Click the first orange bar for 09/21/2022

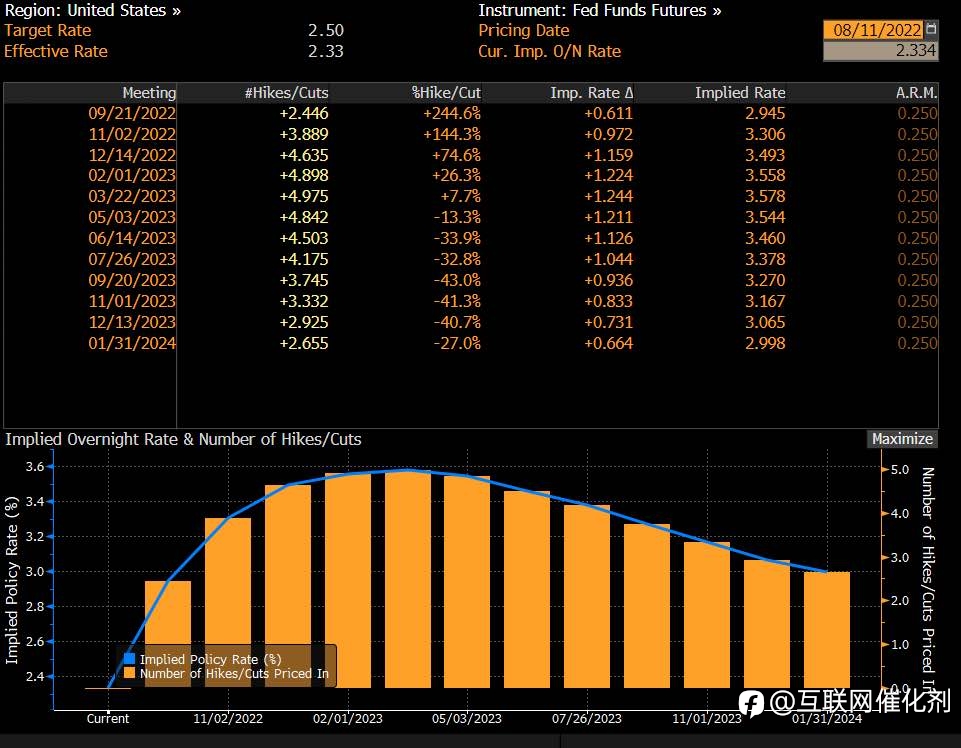167,634
